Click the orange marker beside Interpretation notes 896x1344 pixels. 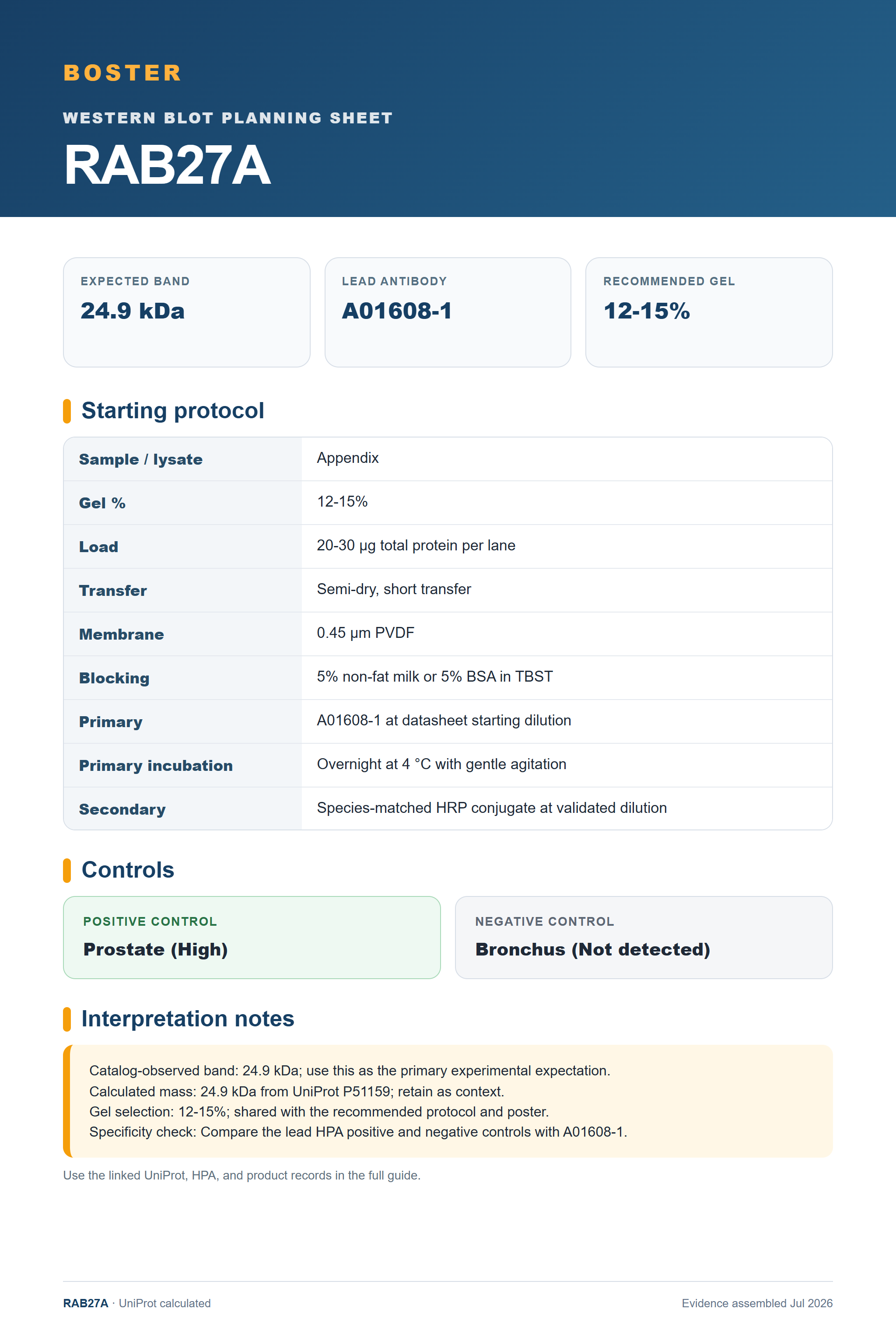[x=67, y=1019]
